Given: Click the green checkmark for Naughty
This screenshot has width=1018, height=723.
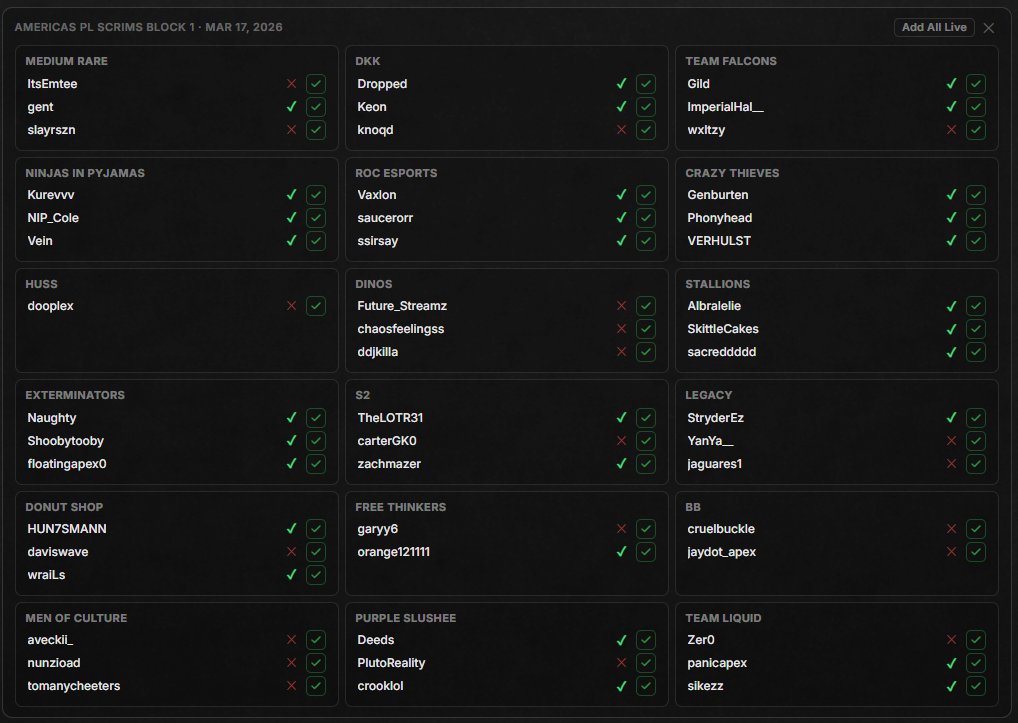Looking at the screenshot, I should [x=292, y=418].
